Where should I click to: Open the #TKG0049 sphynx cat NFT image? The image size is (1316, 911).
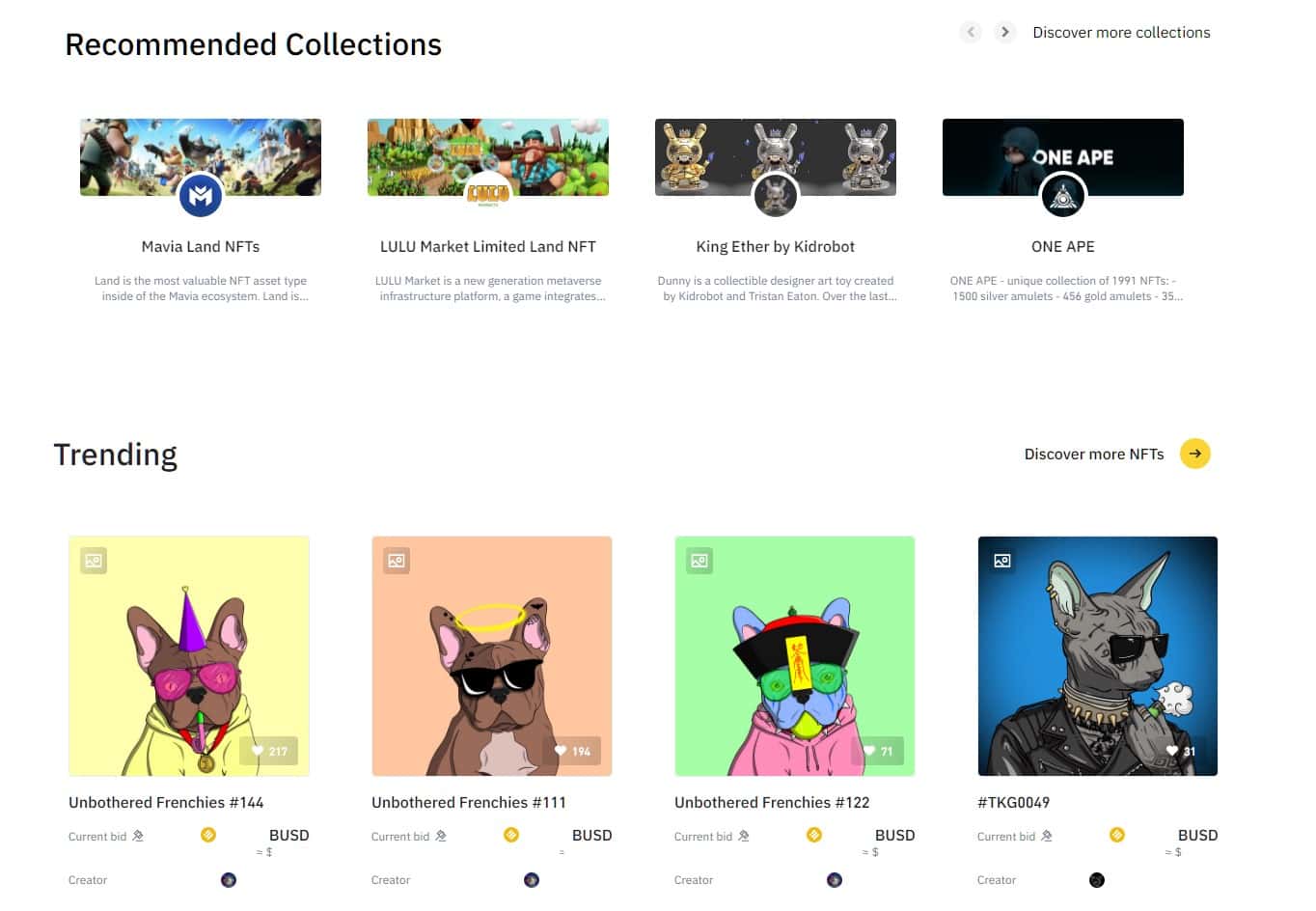(x=1098, y=656)
